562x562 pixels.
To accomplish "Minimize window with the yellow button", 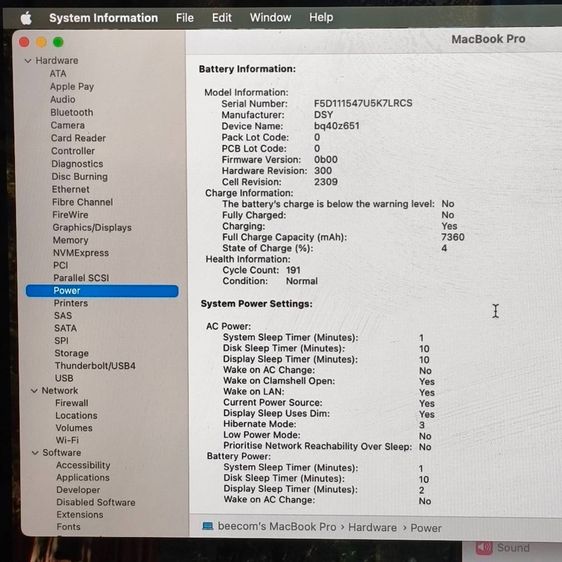I will [41, 42].
